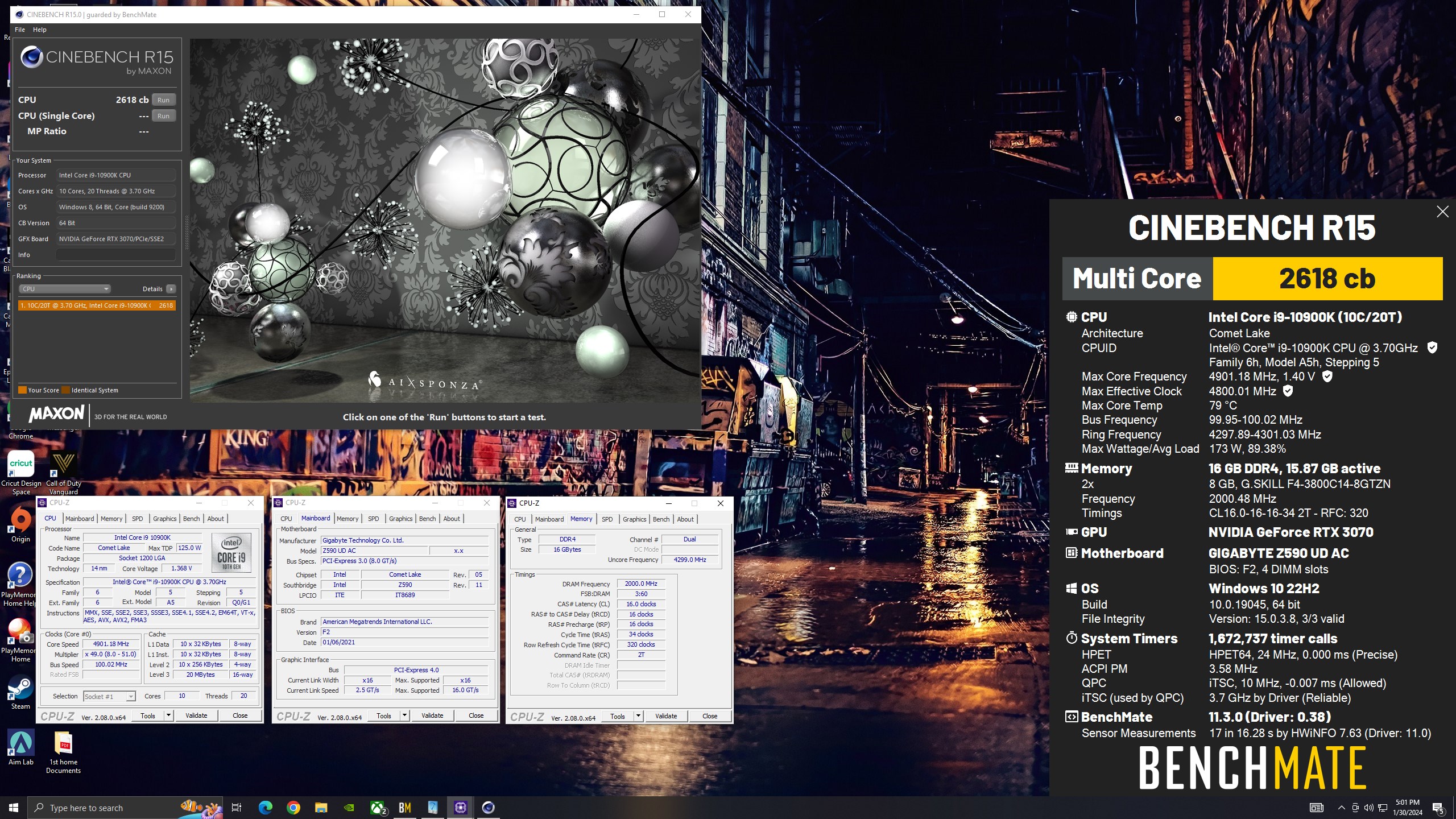
Task: Open the volume control in tray
Action: (1368, 808)
